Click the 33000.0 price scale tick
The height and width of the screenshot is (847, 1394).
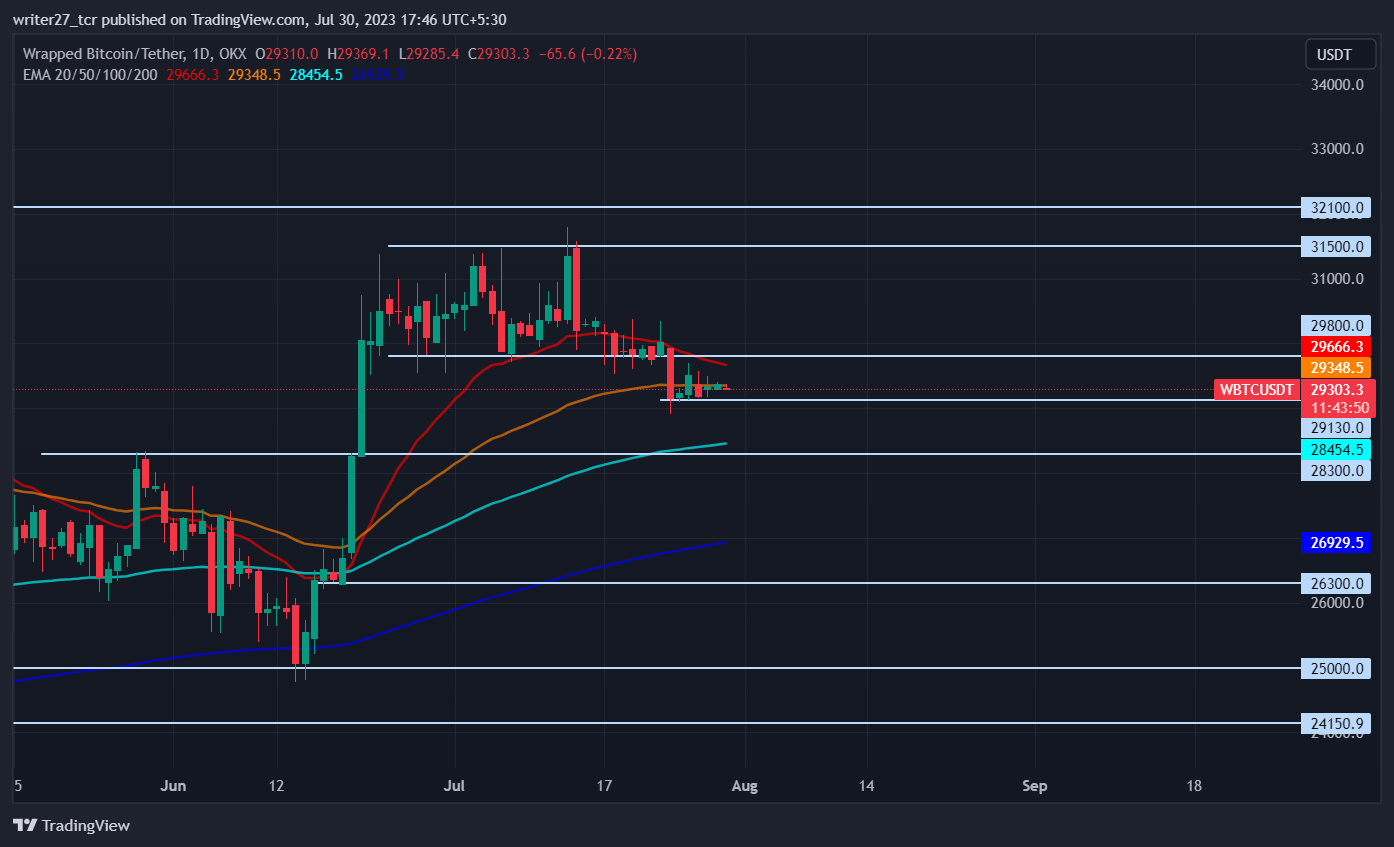(x=1337, y=149)
